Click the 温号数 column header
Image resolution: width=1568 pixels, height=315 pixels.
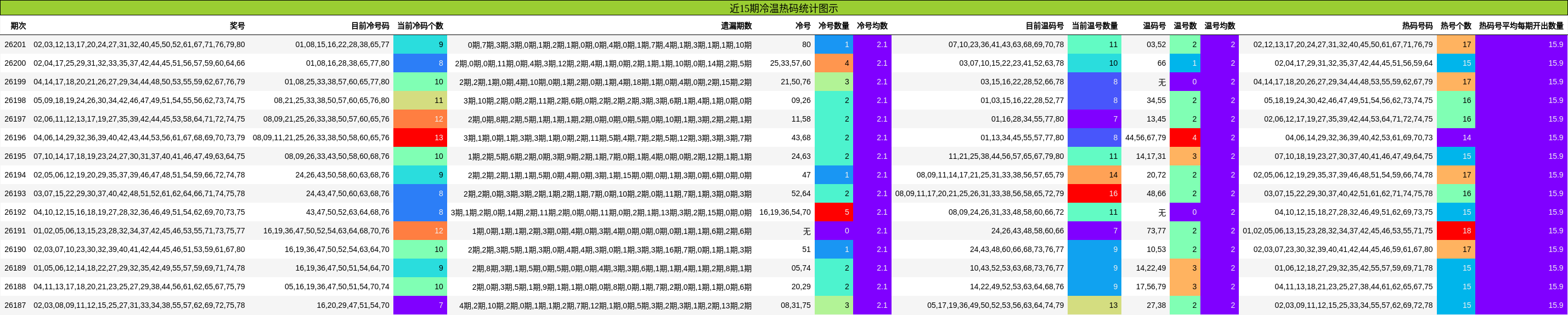[1185, 26]
